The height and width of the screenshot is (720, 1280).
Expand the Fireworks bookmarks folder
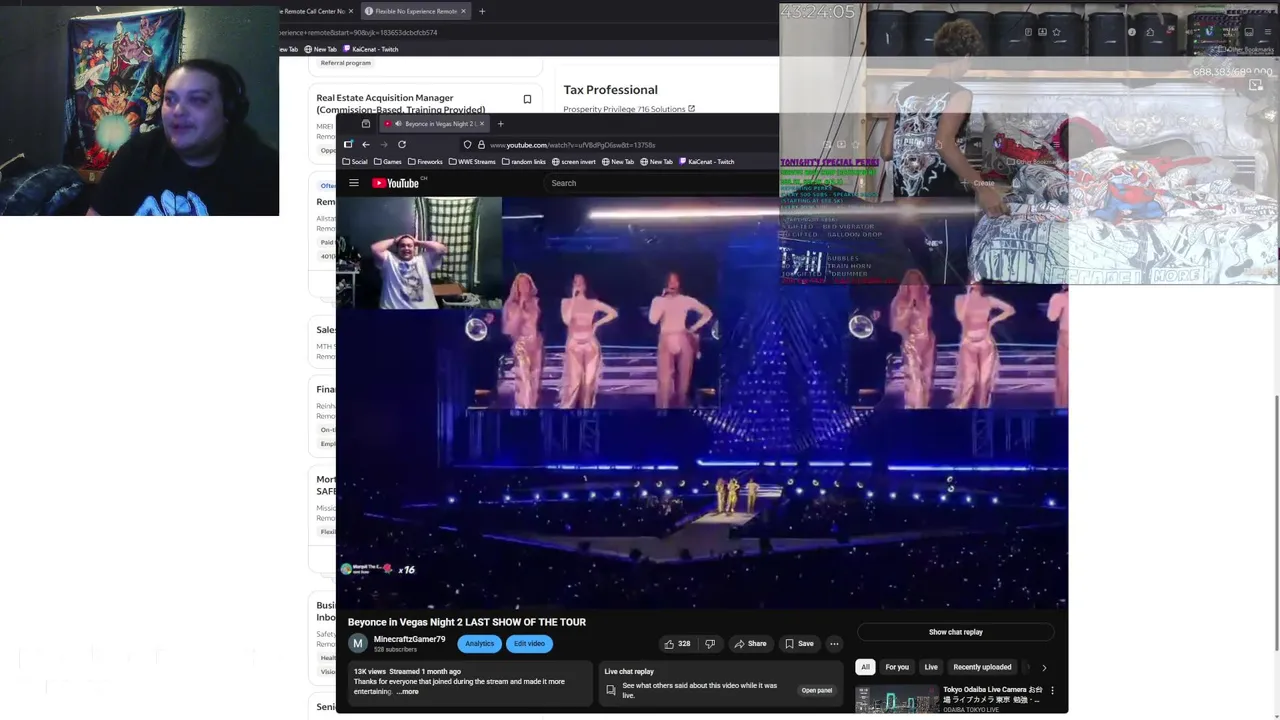click(425, 162)
